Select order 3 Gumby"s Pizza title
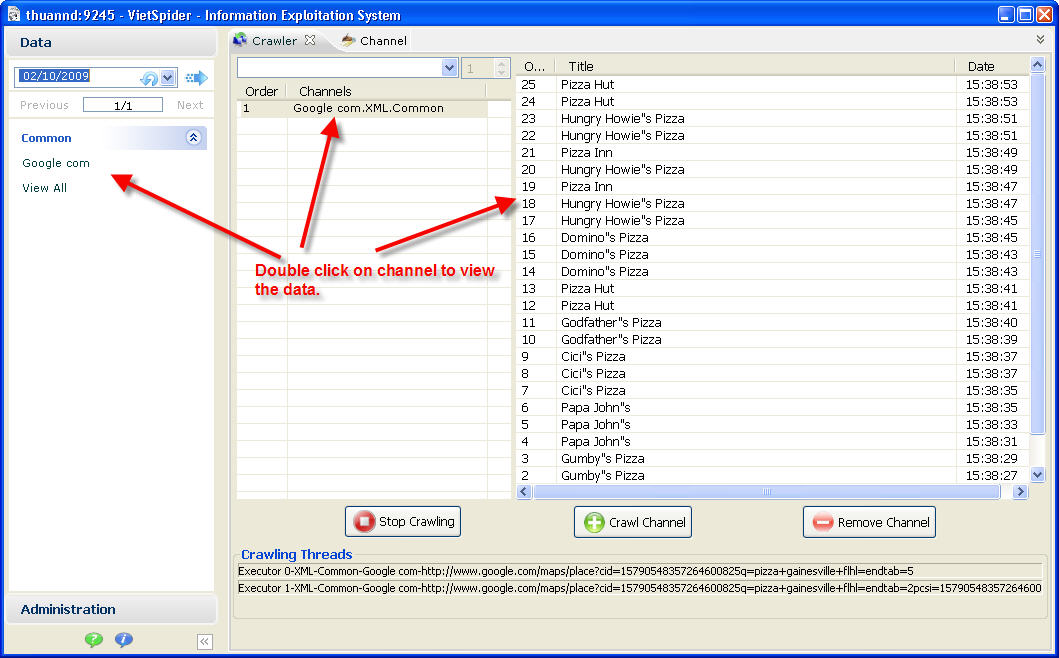Viewport: 1059px width, 658px height. (x=602, y=459)
